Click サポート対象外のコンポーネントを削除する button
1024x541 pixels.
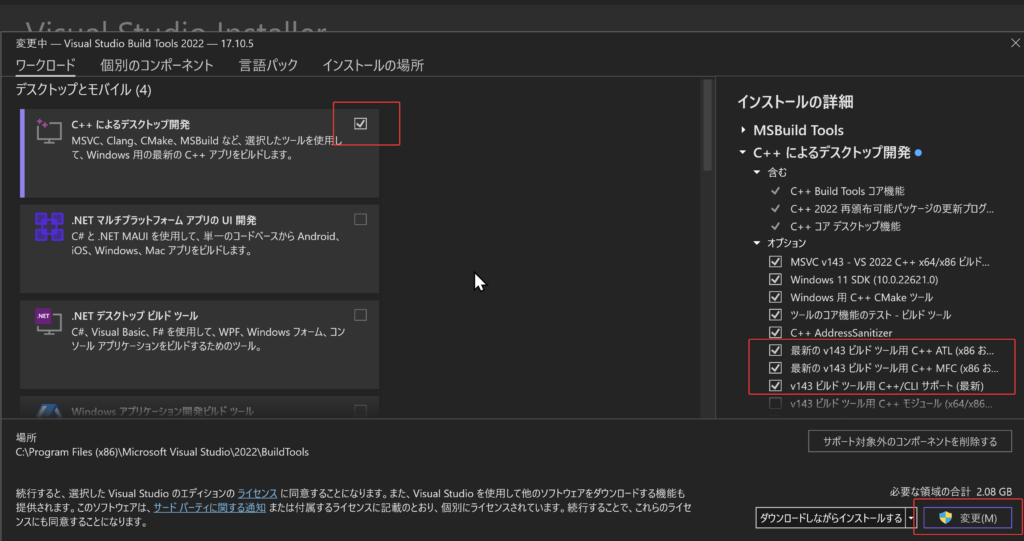point(910,442)
